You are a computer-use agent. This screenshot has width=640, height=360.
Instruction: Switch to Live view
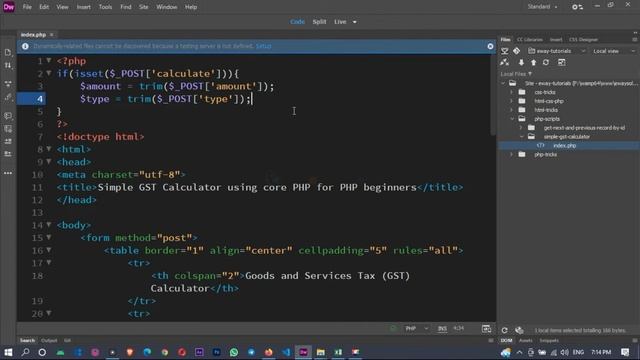340,22
